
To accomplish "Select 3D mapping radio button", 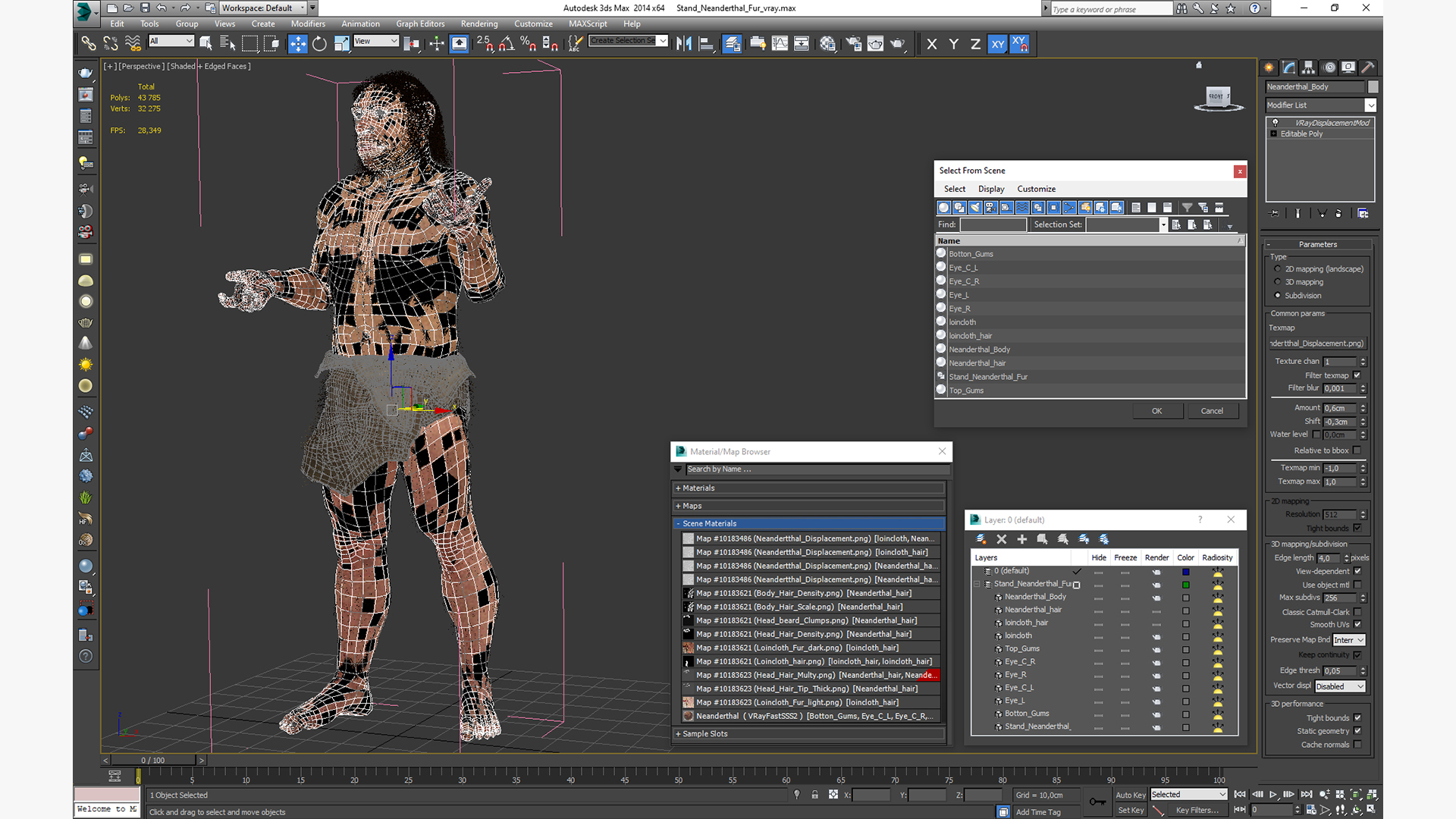I will click(x=1278, y=282).
